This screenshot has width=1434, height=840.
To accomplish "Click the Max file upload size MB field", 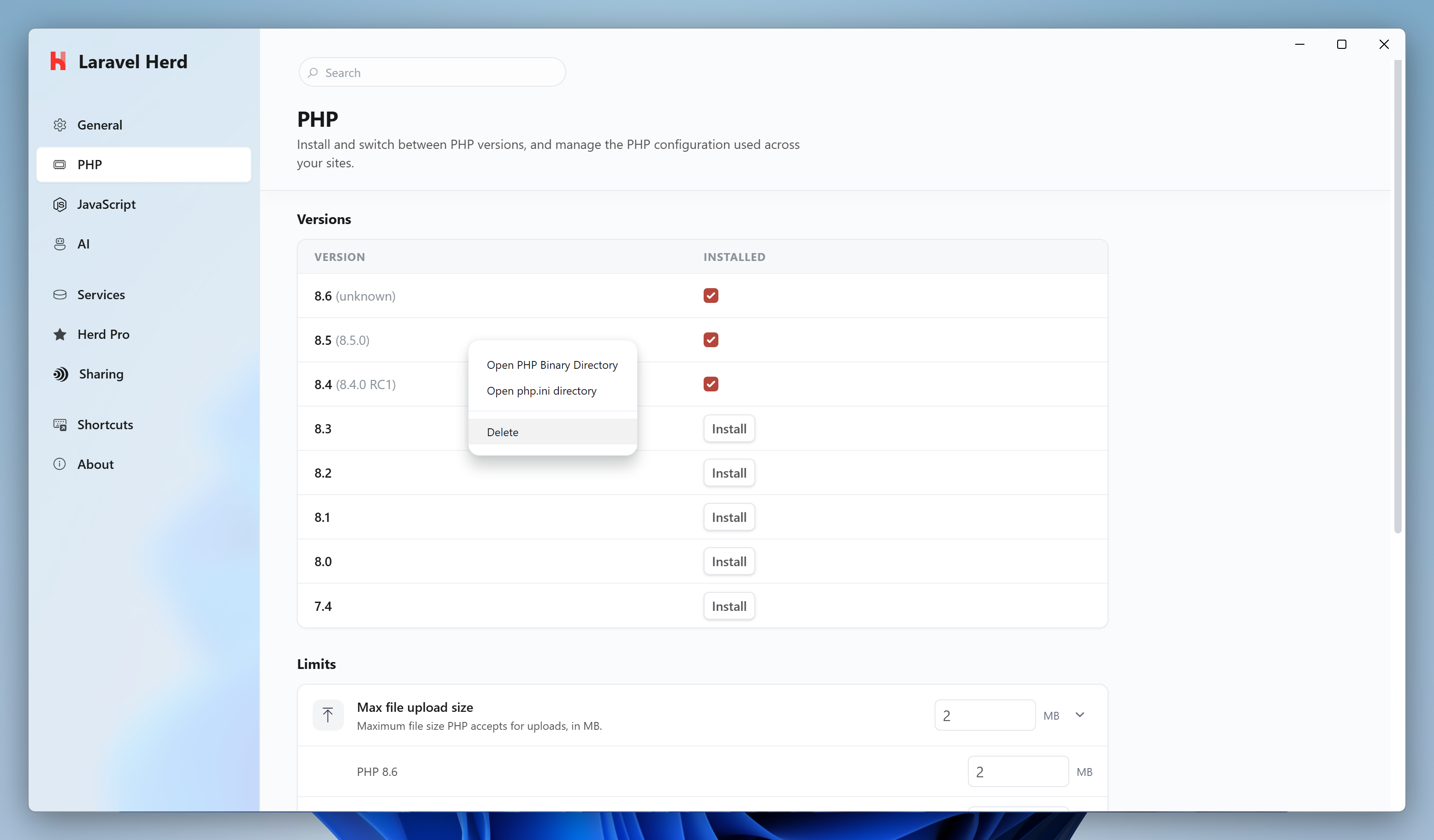I will coord(984,716).
